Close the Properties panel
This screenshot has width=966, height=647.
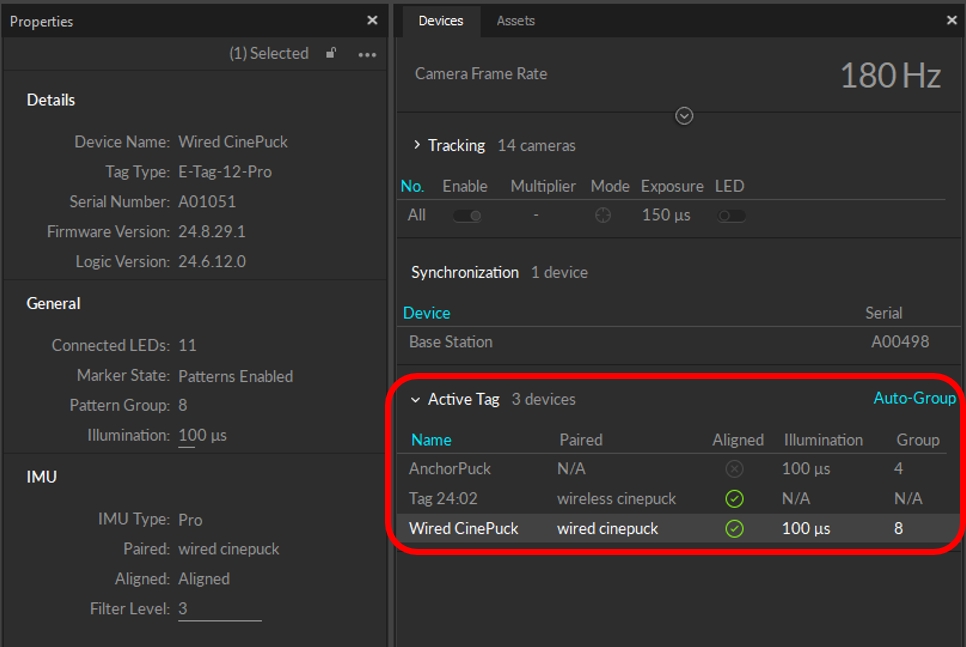[x=372, y=21]
